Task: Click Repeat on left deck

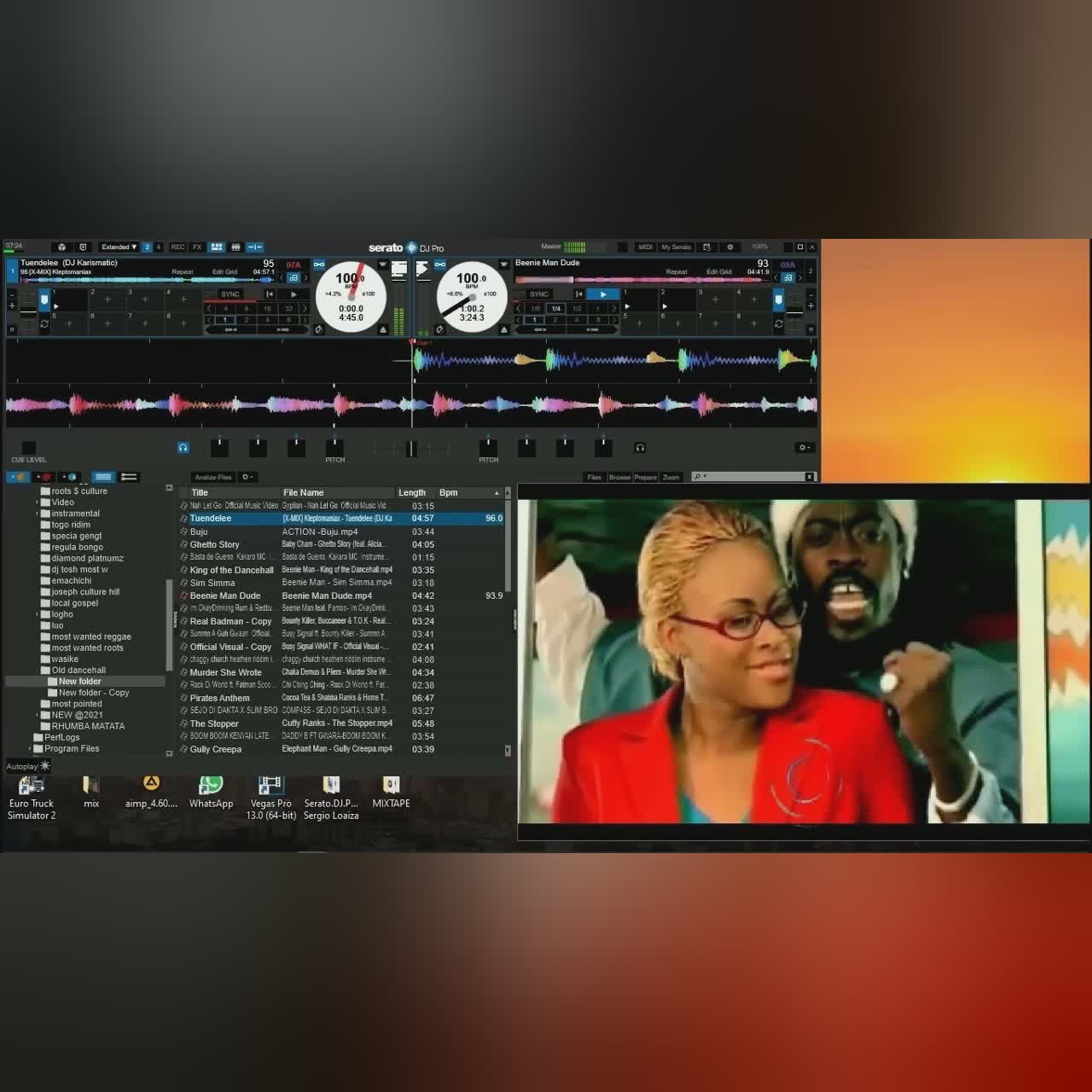Action: [x=183, y=272]
